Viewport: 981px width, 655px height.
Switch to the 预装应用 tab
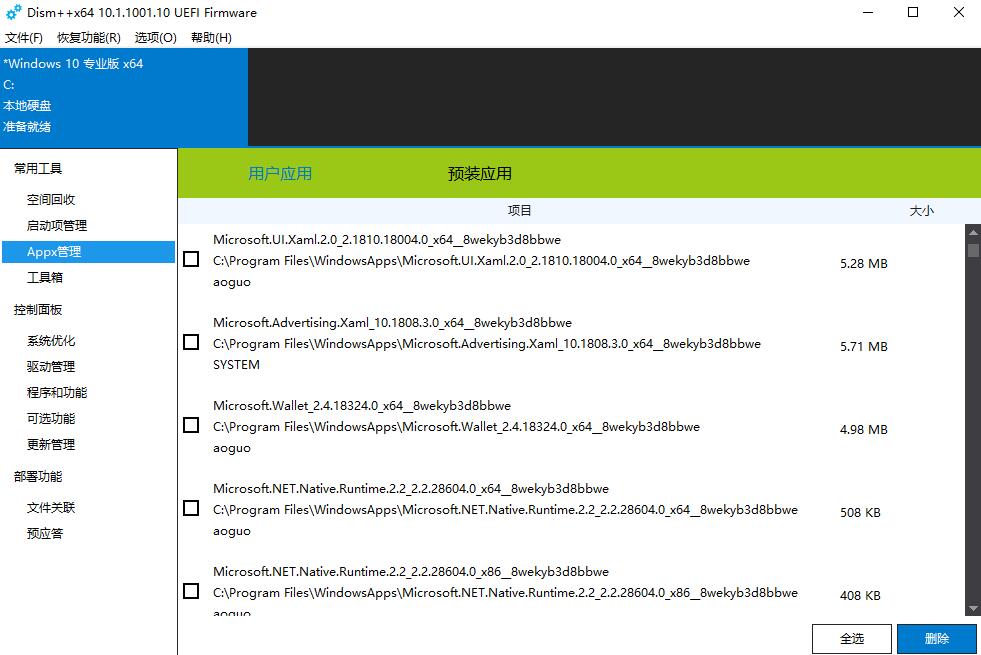(x=480, y=173)
